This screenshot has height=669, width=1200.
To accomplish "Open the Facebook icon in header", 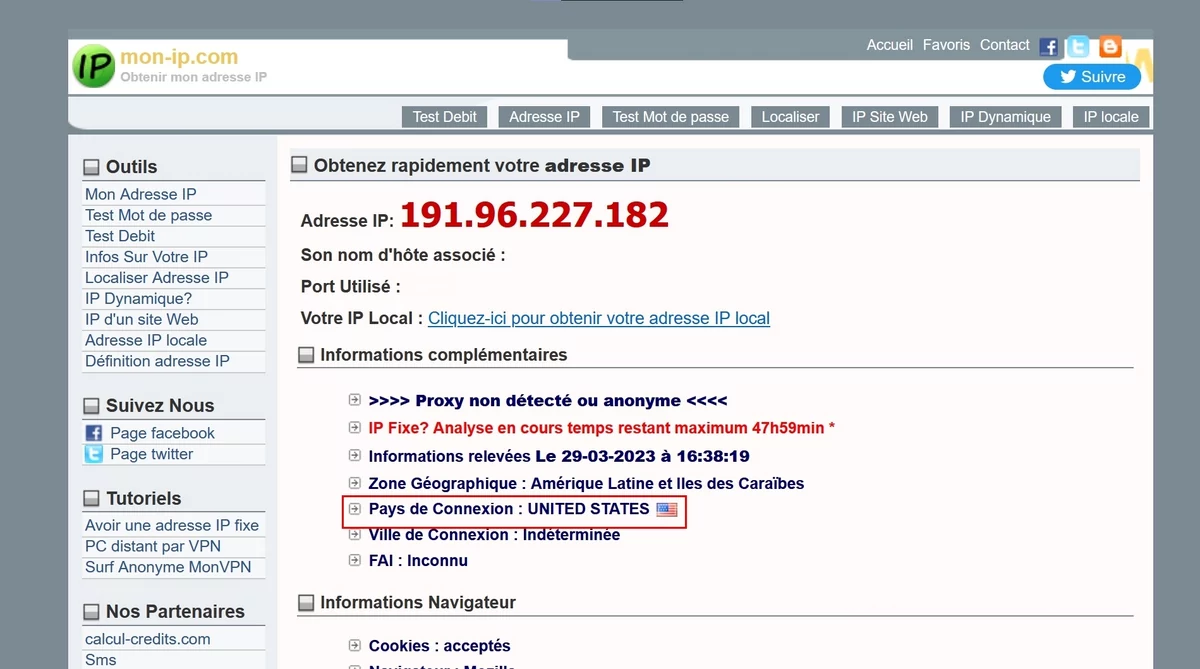I will pos(1048,47).
